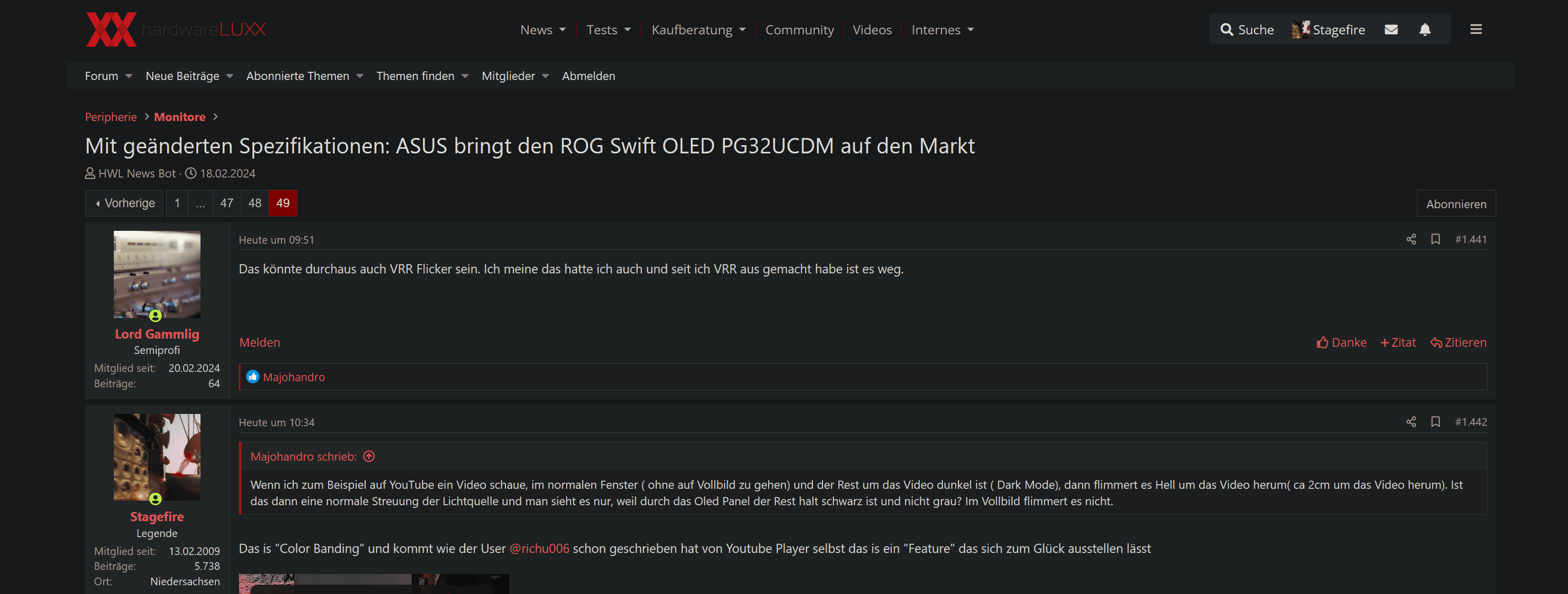Click Zitieren on Lord Gammlig's post
The image size is (1568, 594).
[1458, 342]
